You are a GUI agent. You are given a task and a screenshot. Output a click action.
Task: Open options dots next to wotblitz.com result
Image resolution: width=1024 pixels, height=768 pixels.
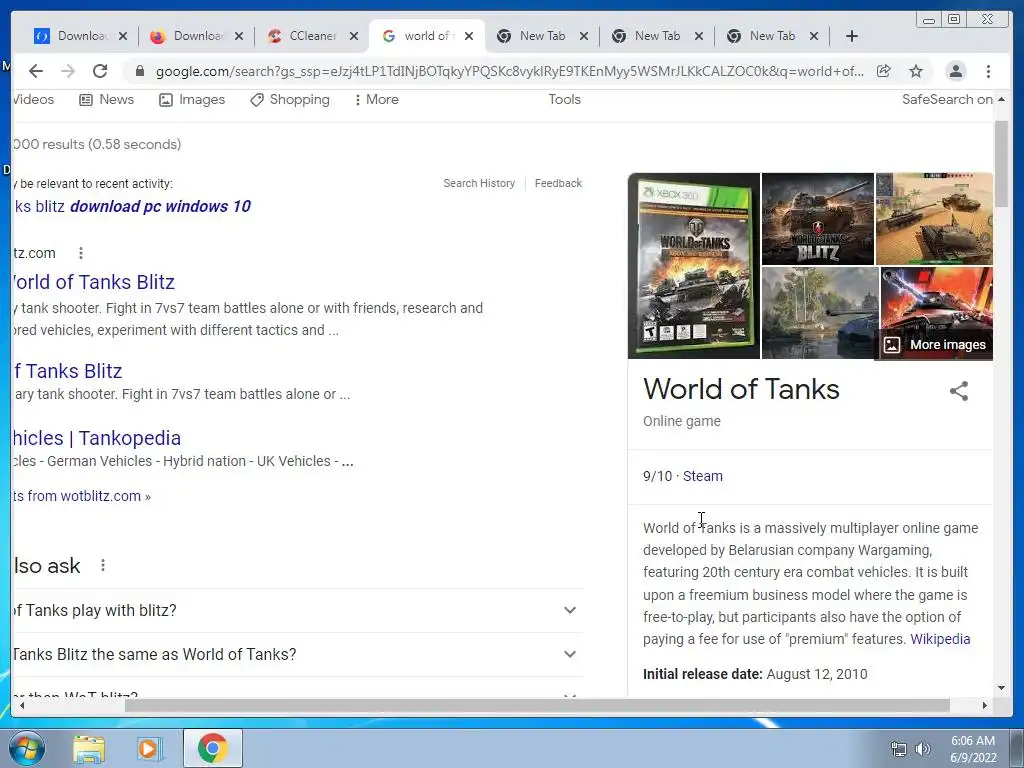[80, 253]
